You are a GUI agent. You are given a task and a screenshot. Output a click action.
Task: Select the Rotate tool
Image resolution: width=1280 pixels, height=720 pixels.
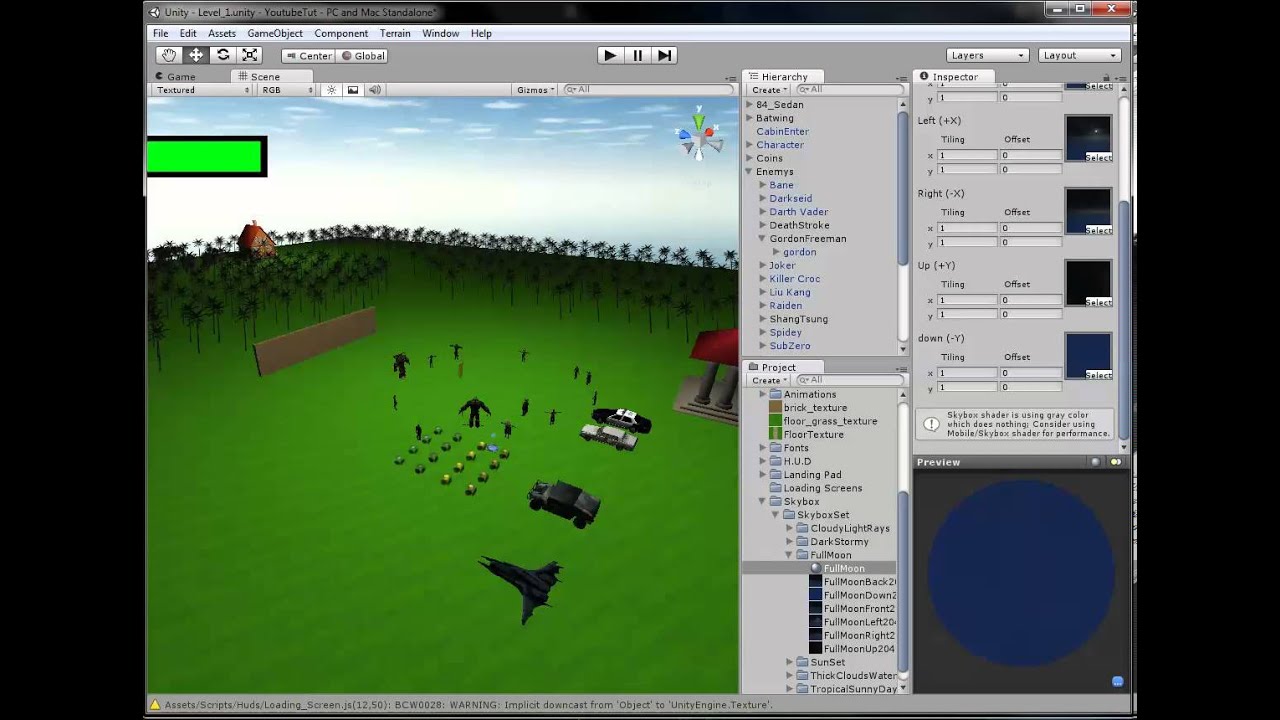(x=223, y=55)
